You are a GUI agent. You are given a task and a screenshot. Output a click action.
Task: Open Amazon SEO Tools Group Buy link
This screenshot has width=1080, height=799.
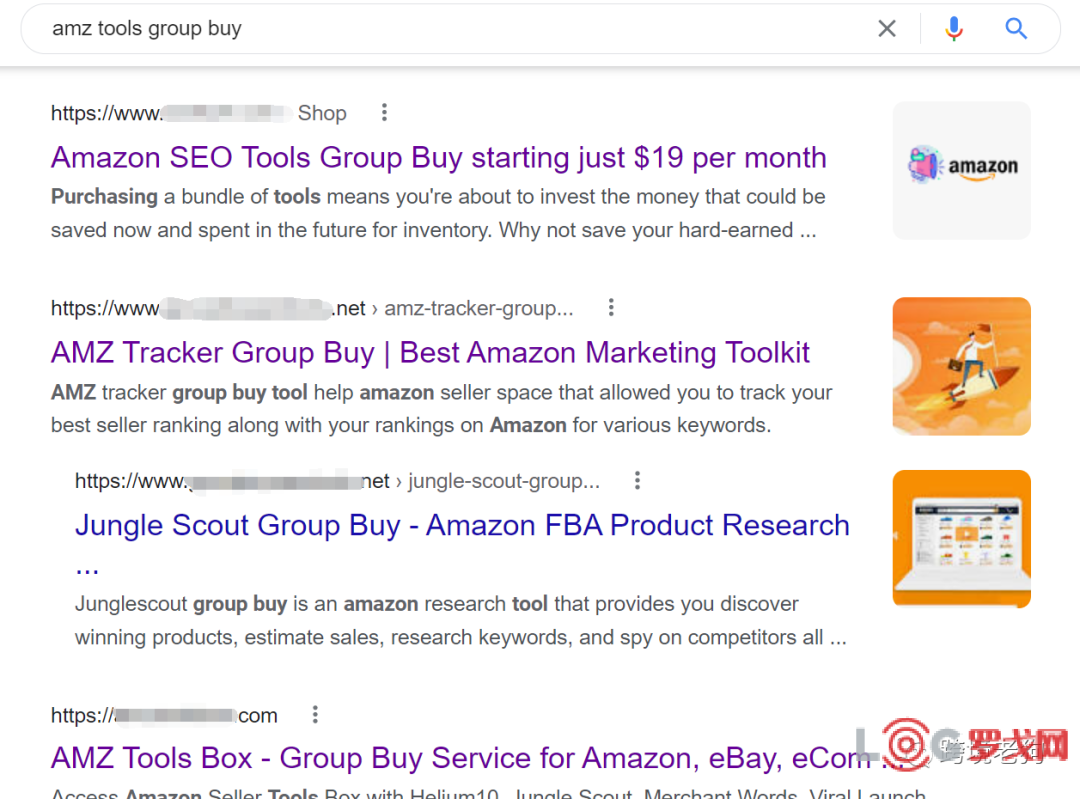pos(438,158)
